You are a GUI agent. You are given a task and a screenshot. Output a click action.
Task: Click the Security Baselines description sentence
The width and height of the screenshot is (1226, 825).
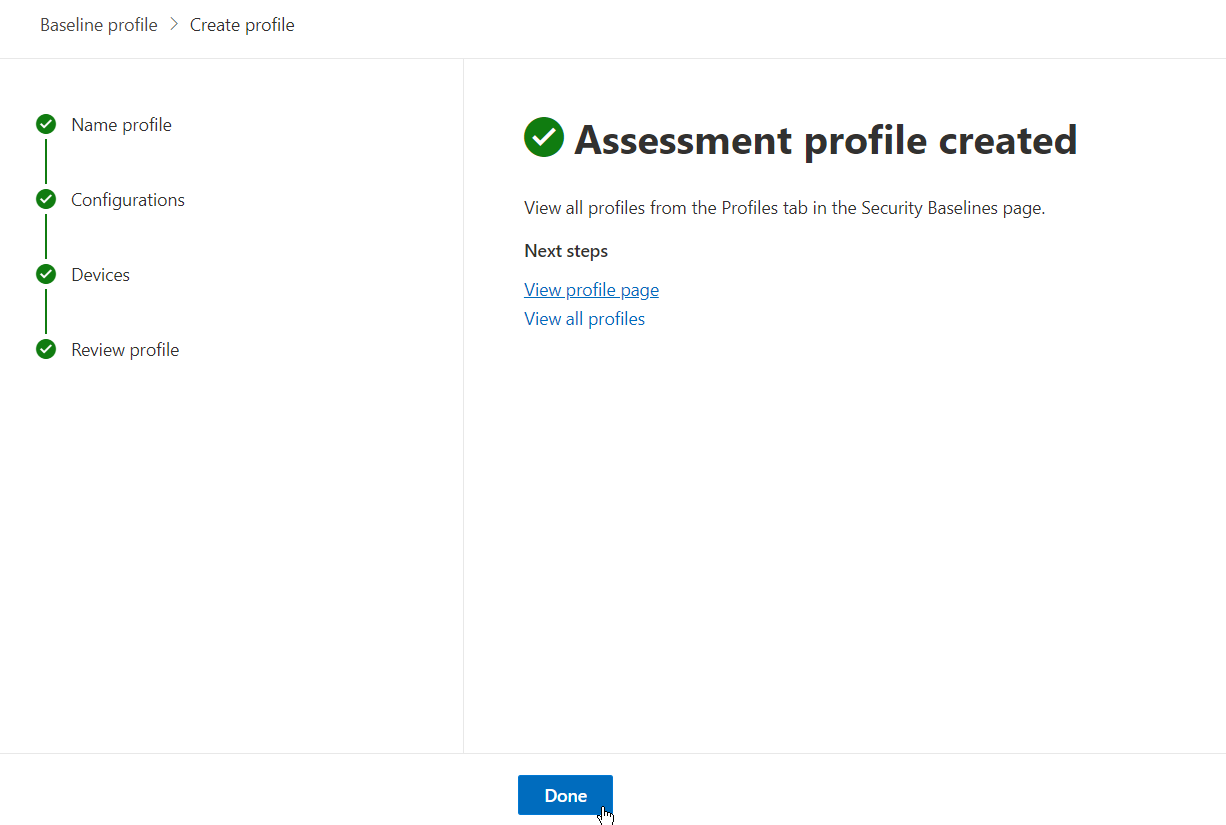[x=784, y=208]
